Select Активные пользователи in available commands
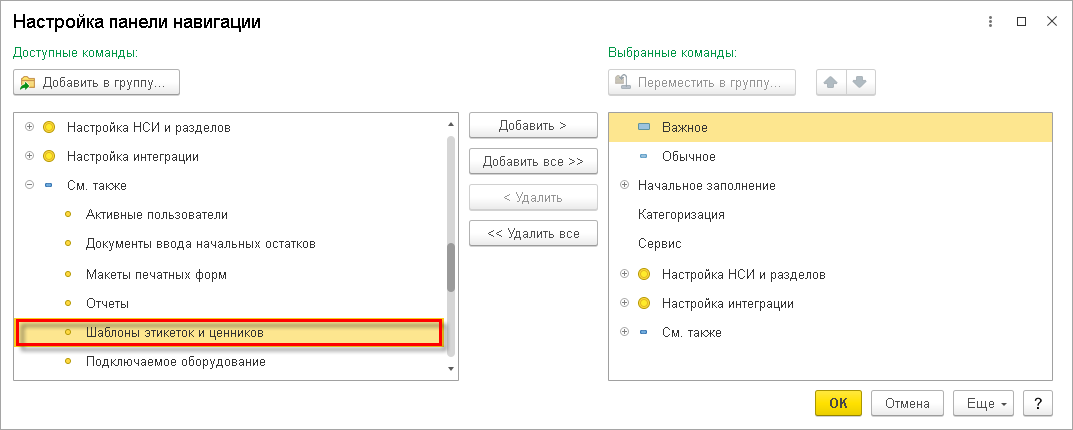The width and height of the screenshot is (1073, 430). click(157, 215)
